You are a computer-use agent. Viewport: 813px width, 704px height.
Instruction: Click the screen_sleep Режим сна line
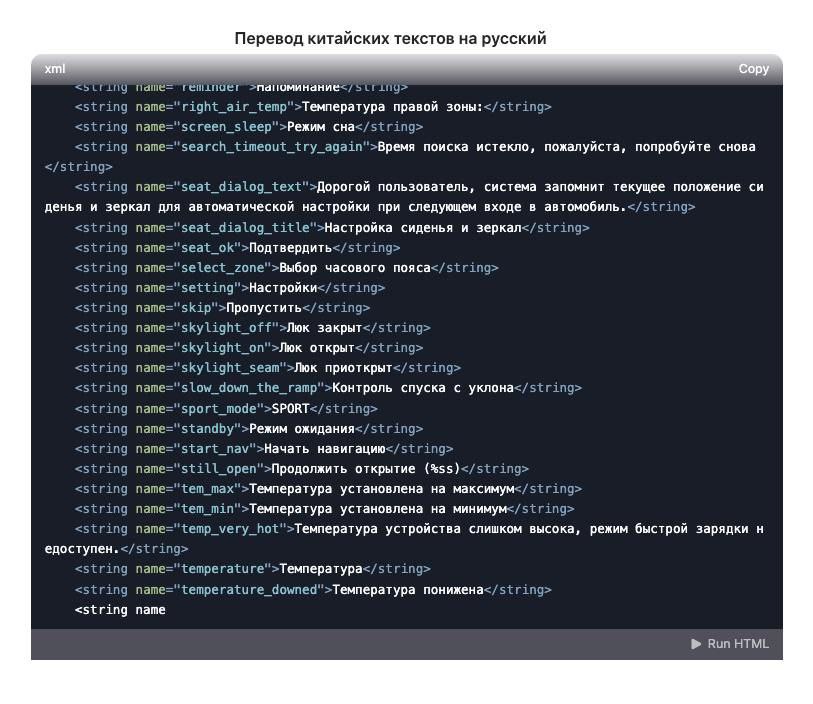[248, 127]
